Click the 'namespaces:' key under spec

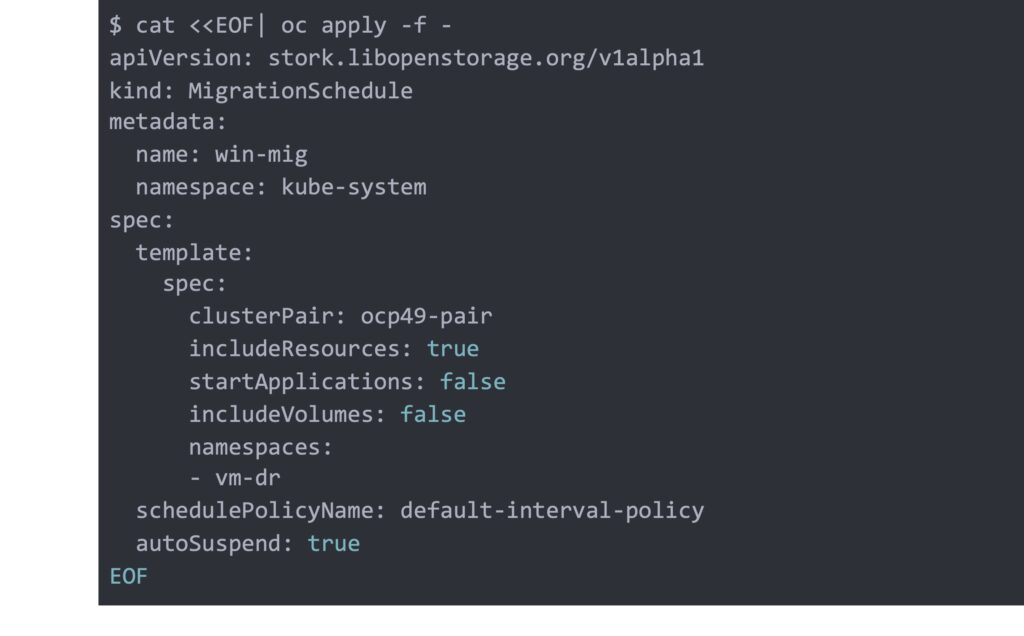(x=260, y=446)
